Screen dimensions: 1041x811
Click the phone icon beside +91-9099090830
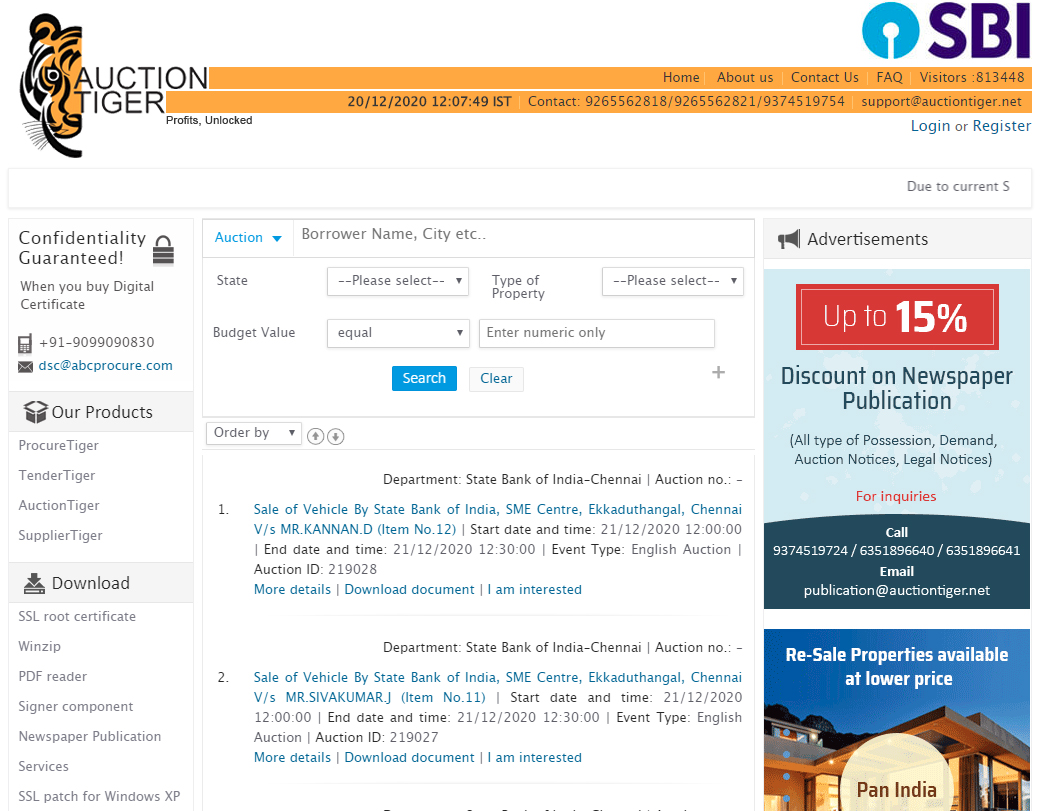(x=25, y=344)
